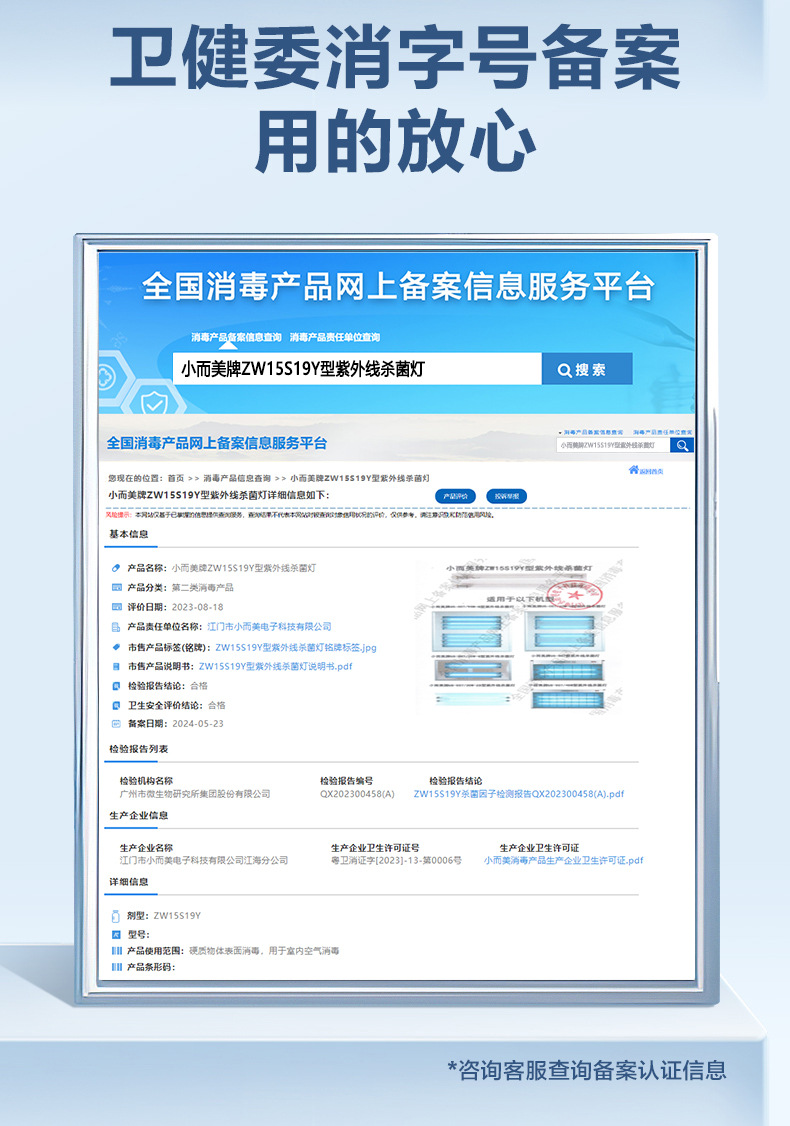The height and width of the screenshot is (1126, 790).
Task: Click the 生产企业信息 section heading
Action: [x=139, y=816]
